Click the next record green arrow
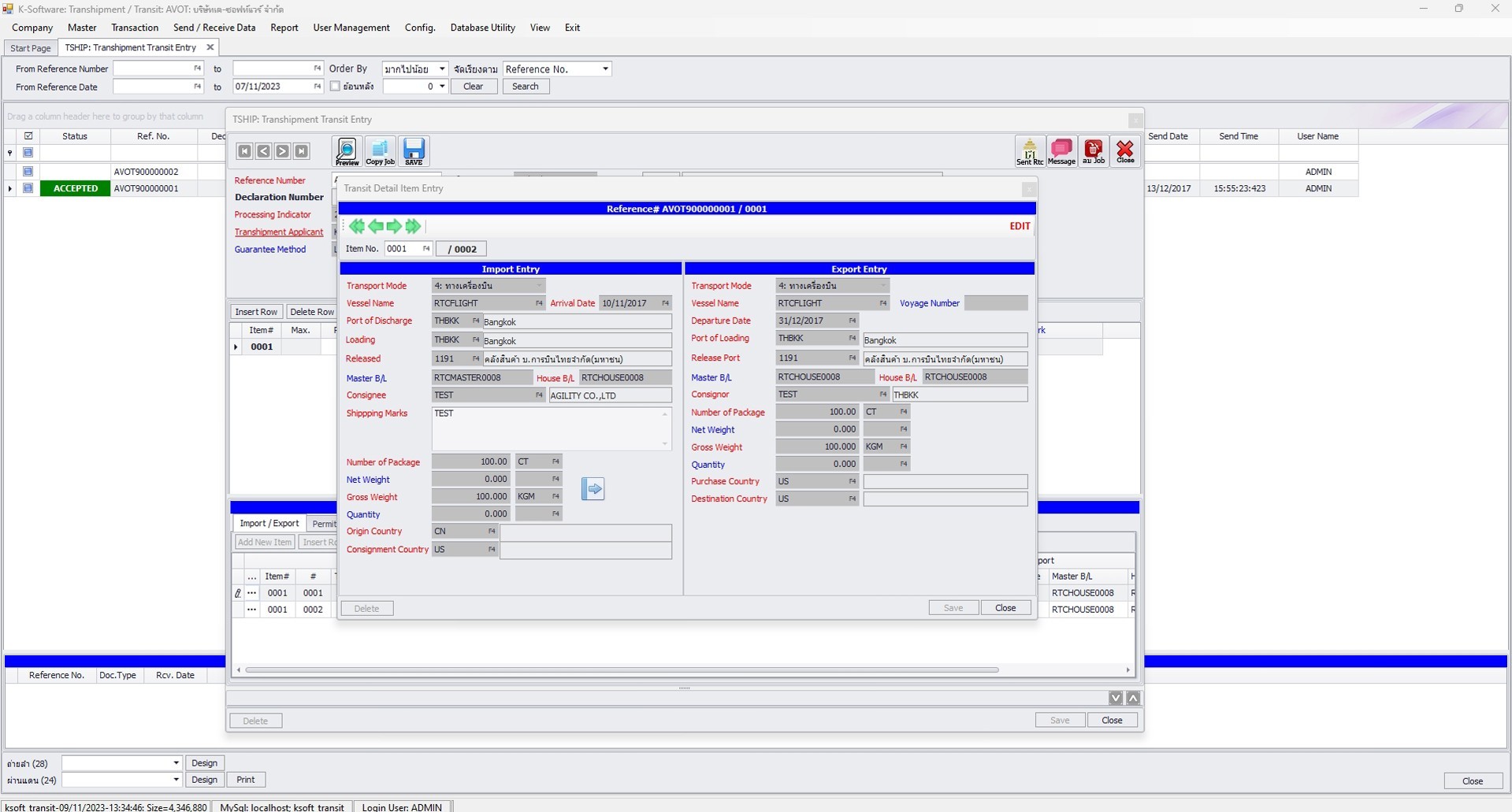 click(x=394, y=227)
